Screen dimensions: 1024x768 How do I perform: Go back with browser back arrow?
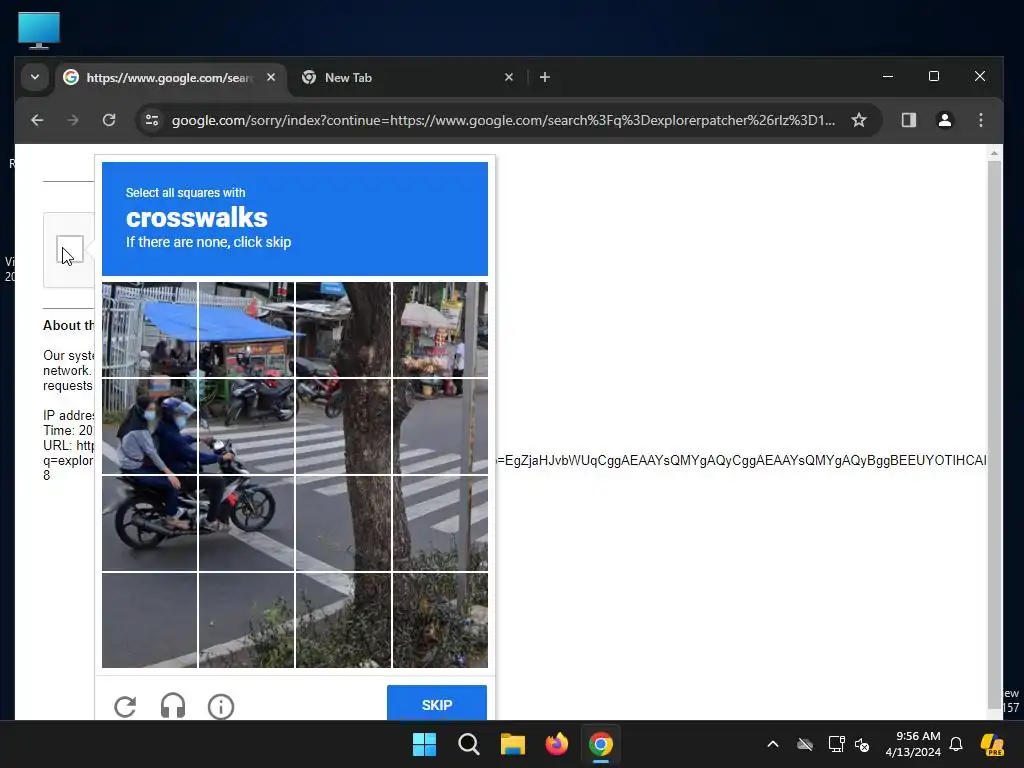point(37,120)
